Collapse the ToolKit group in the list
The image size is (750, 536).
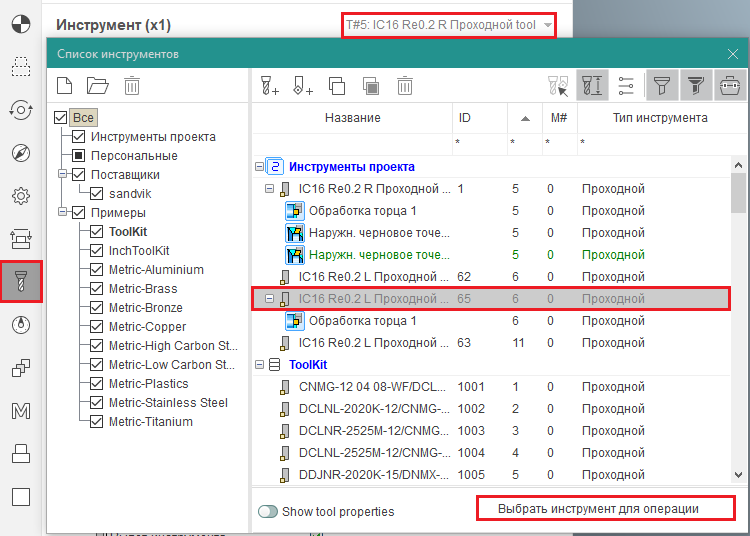(x=260, y=365)
